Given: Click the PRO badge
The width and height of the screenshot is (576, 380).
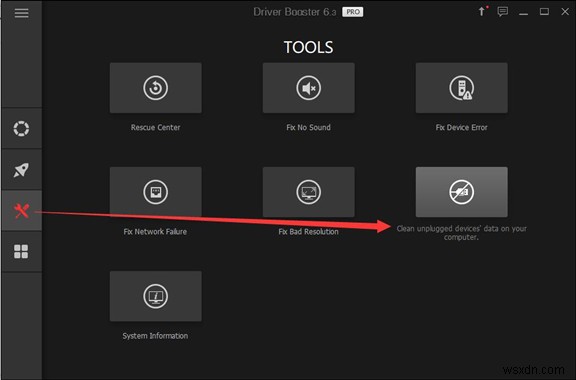Looking at the screenshot, I should 353,12.
